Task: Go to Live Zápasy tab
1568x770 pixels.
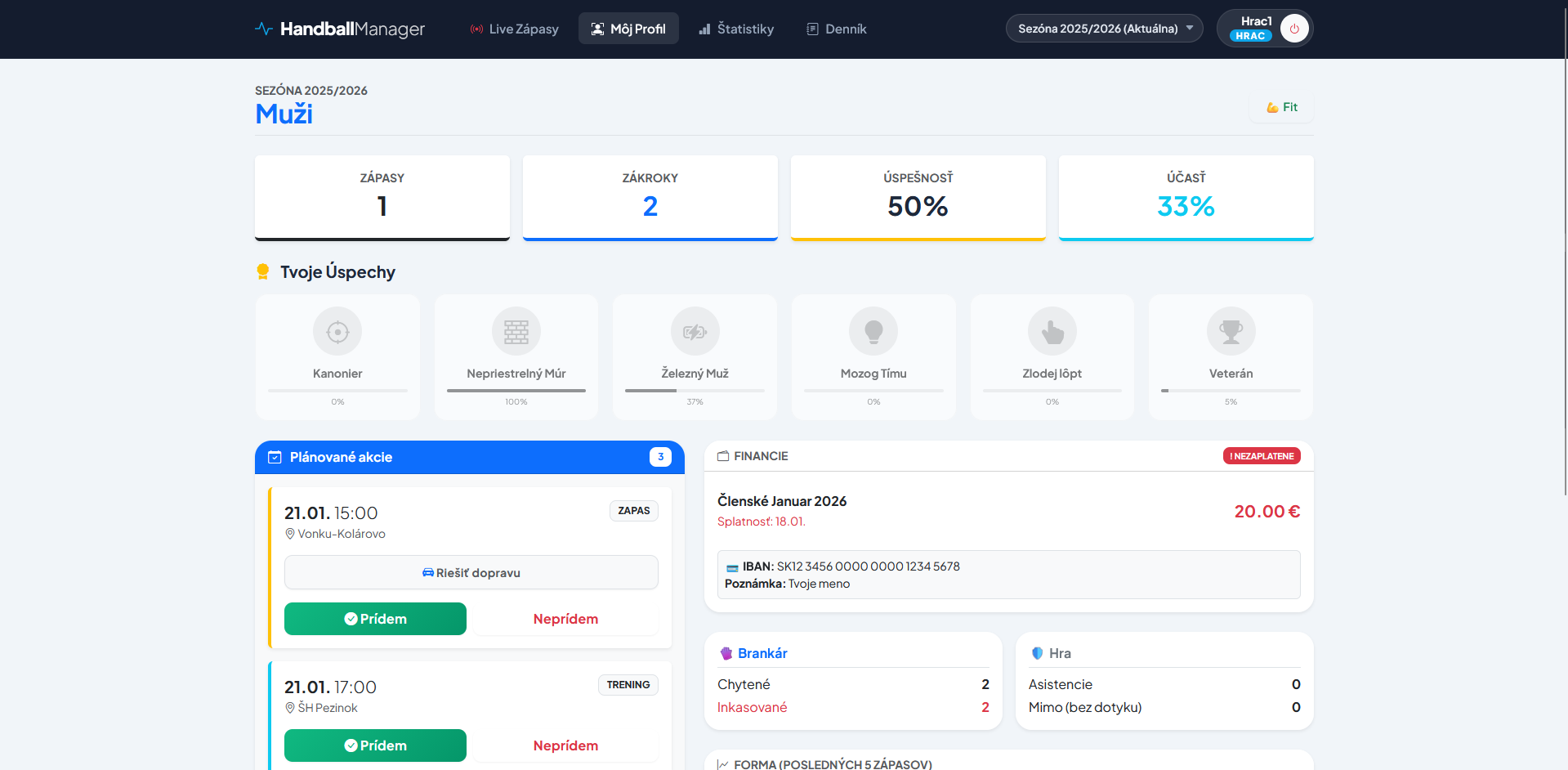Action: click(515, 29)
